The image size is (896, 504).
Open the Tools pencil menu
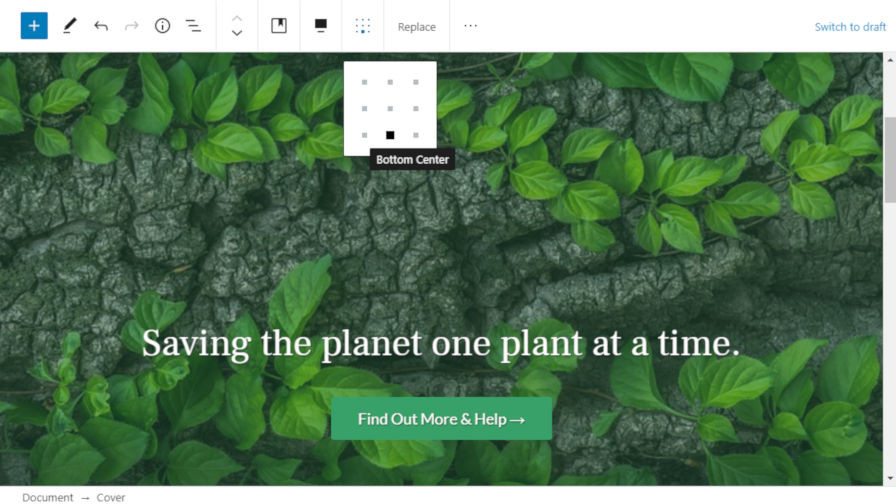[x=69, y=26]
